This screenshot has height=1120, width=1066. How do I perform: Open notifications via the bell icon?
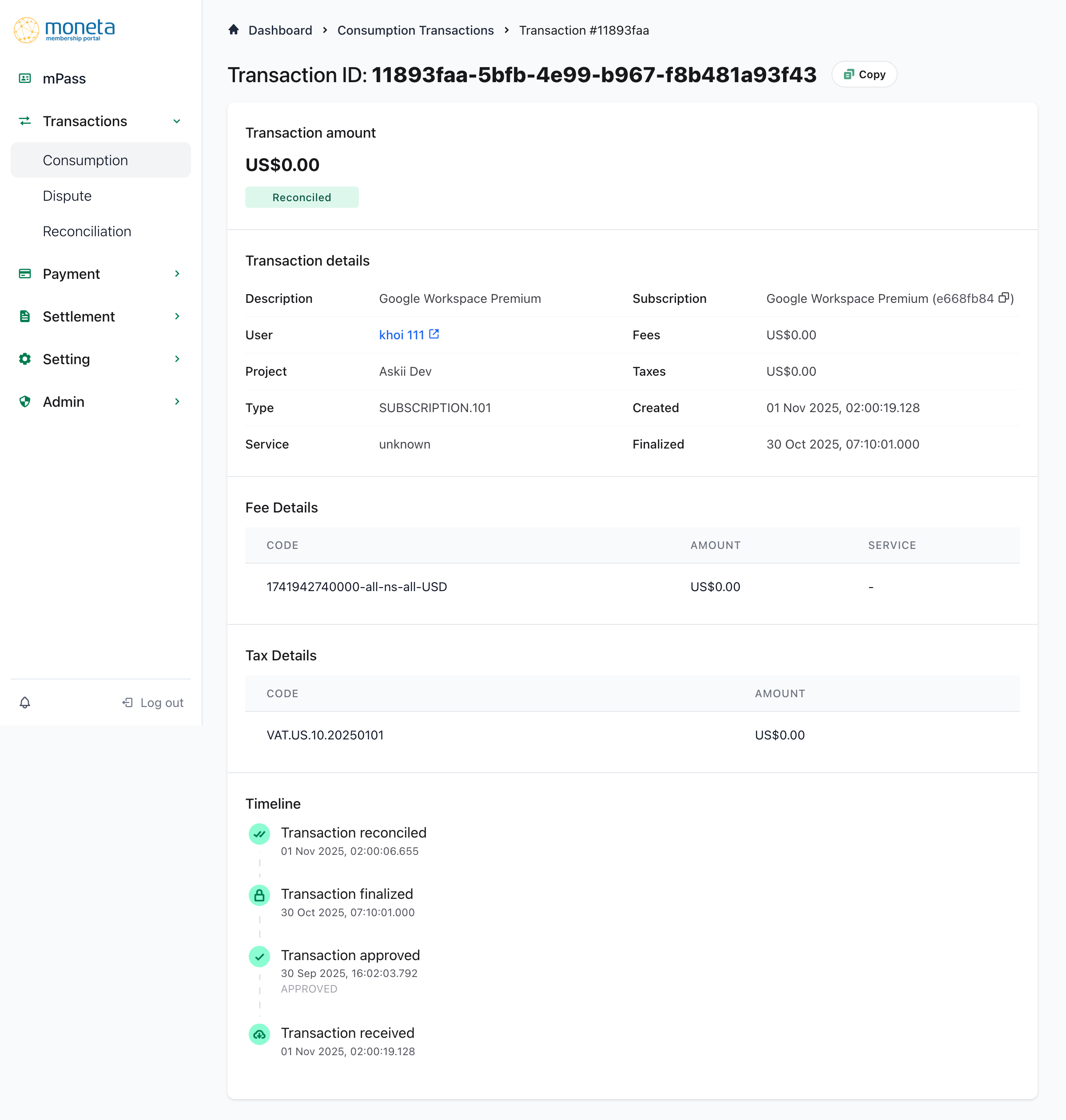click(25, 703)
